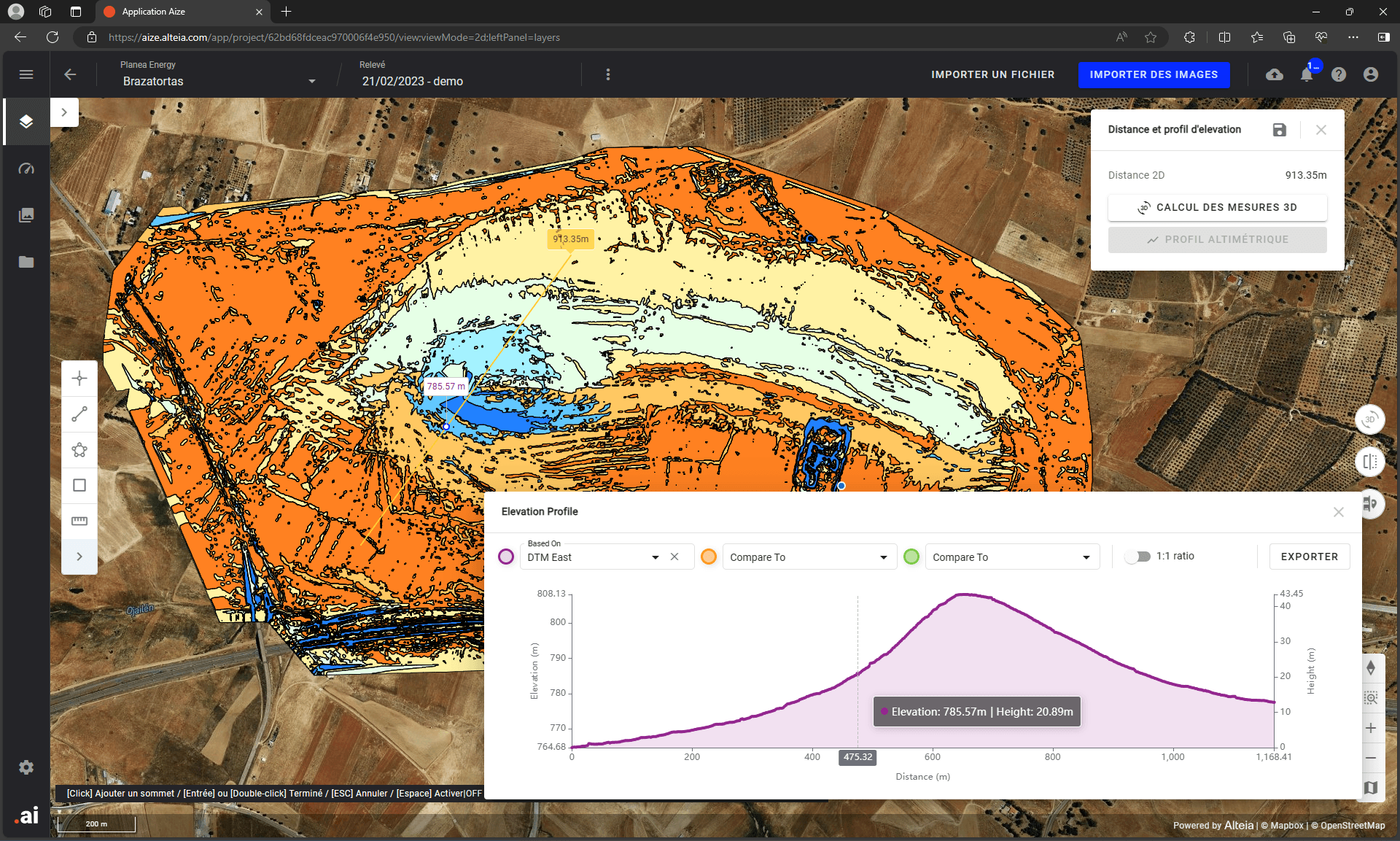Screen dimensions: 1400x841
Task: Click the purple Based On color swatch
Action: click(x=506, y=557)
